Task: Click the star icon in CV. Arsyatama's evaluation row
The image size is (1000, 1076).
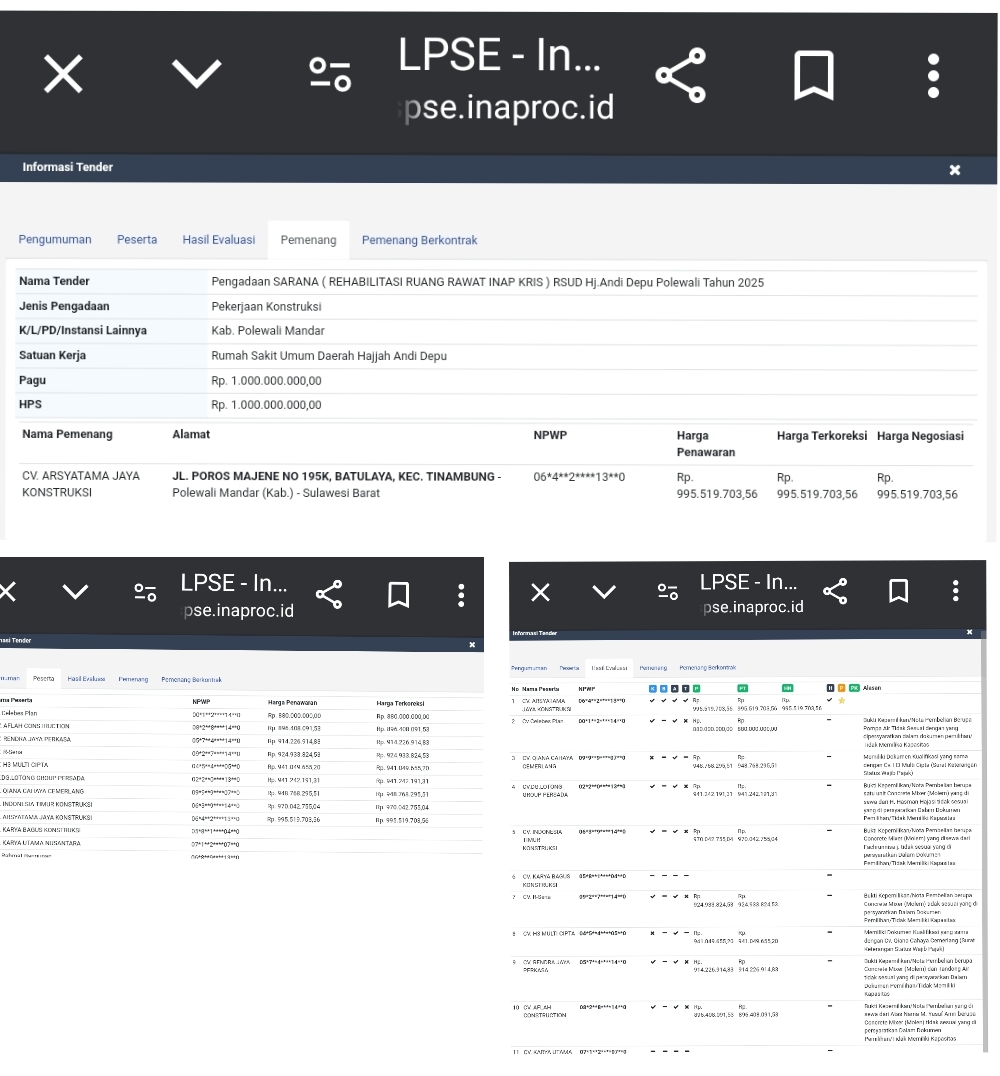Action: pyautogui.click(x=841, y=699)
